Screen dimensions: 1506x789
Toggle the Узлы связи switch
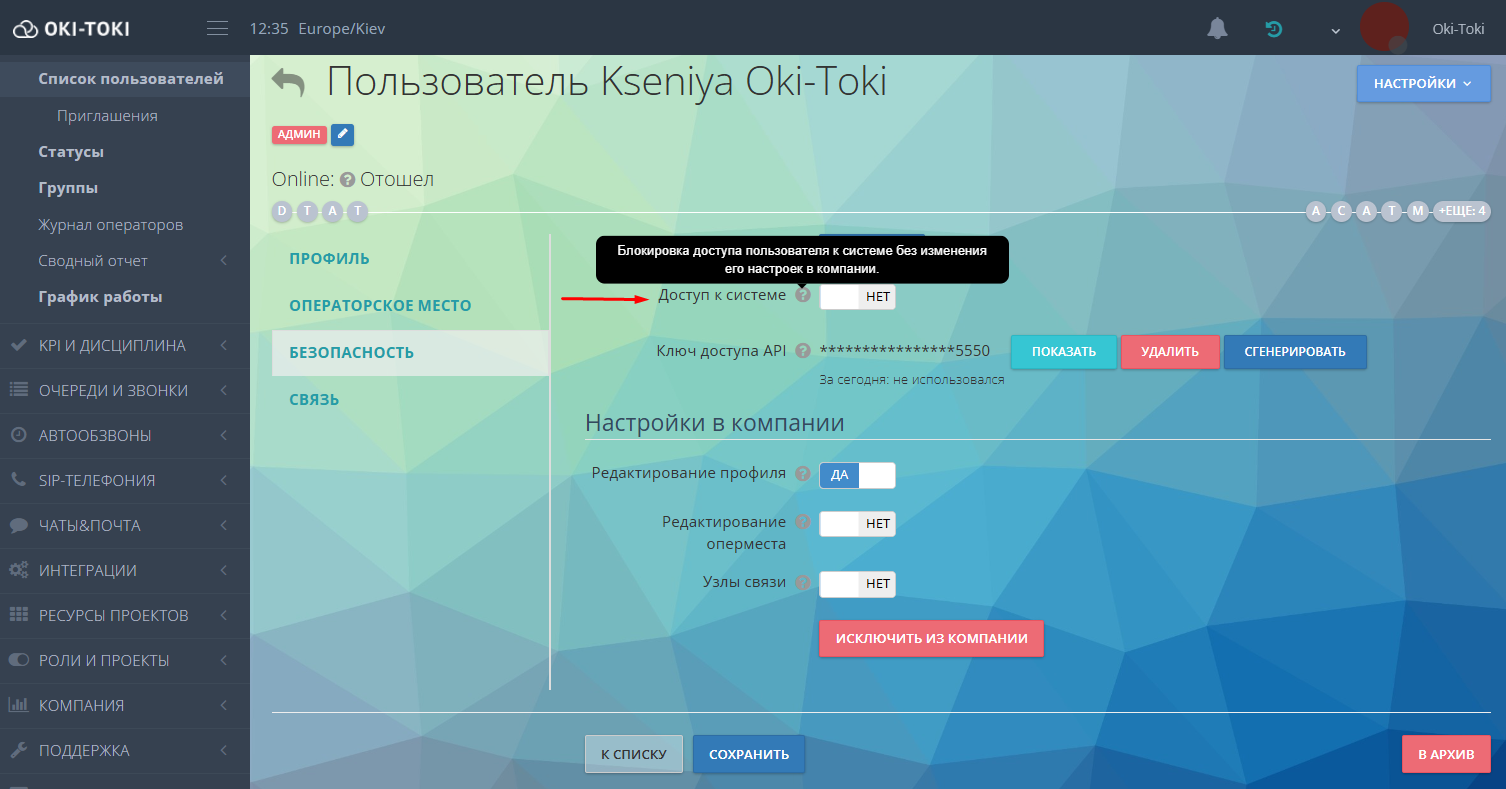click(x=857, y=584)
